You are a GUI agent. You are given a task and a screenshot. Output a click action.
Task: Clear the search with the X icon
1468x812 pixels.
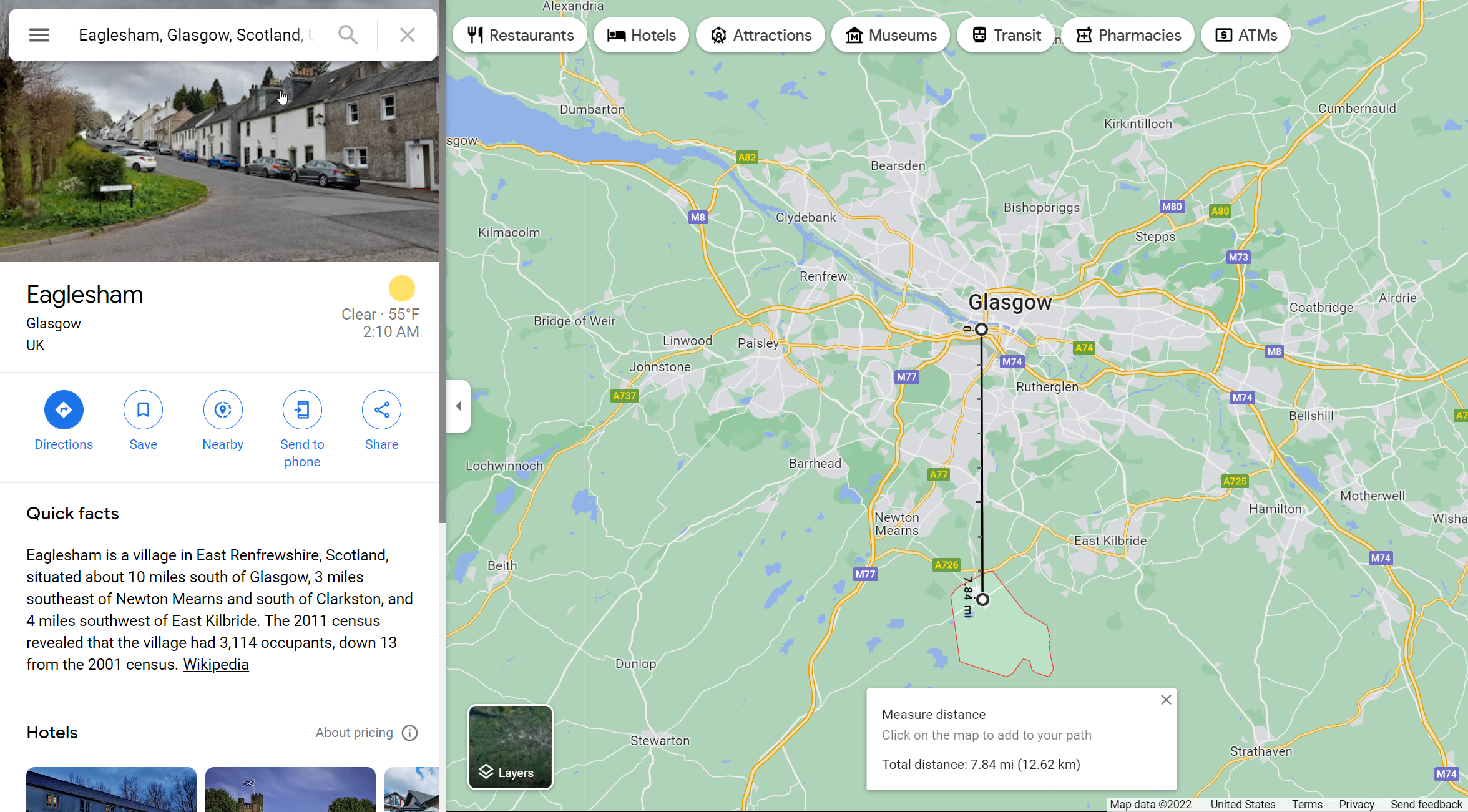(x=408, y=35)
